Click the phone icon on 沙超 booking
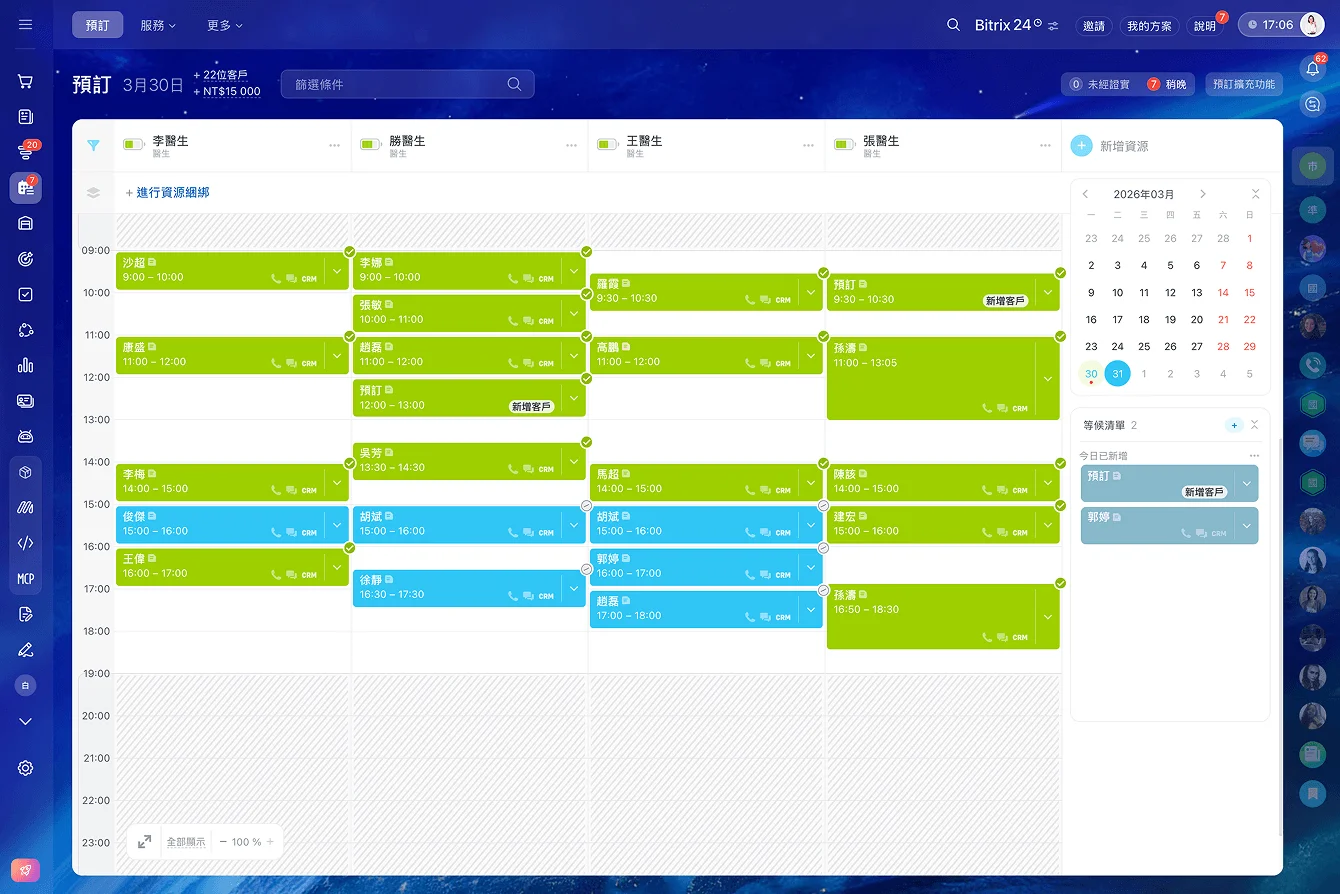This screenshot has width=1340, height=894. (x=276, y=279)
